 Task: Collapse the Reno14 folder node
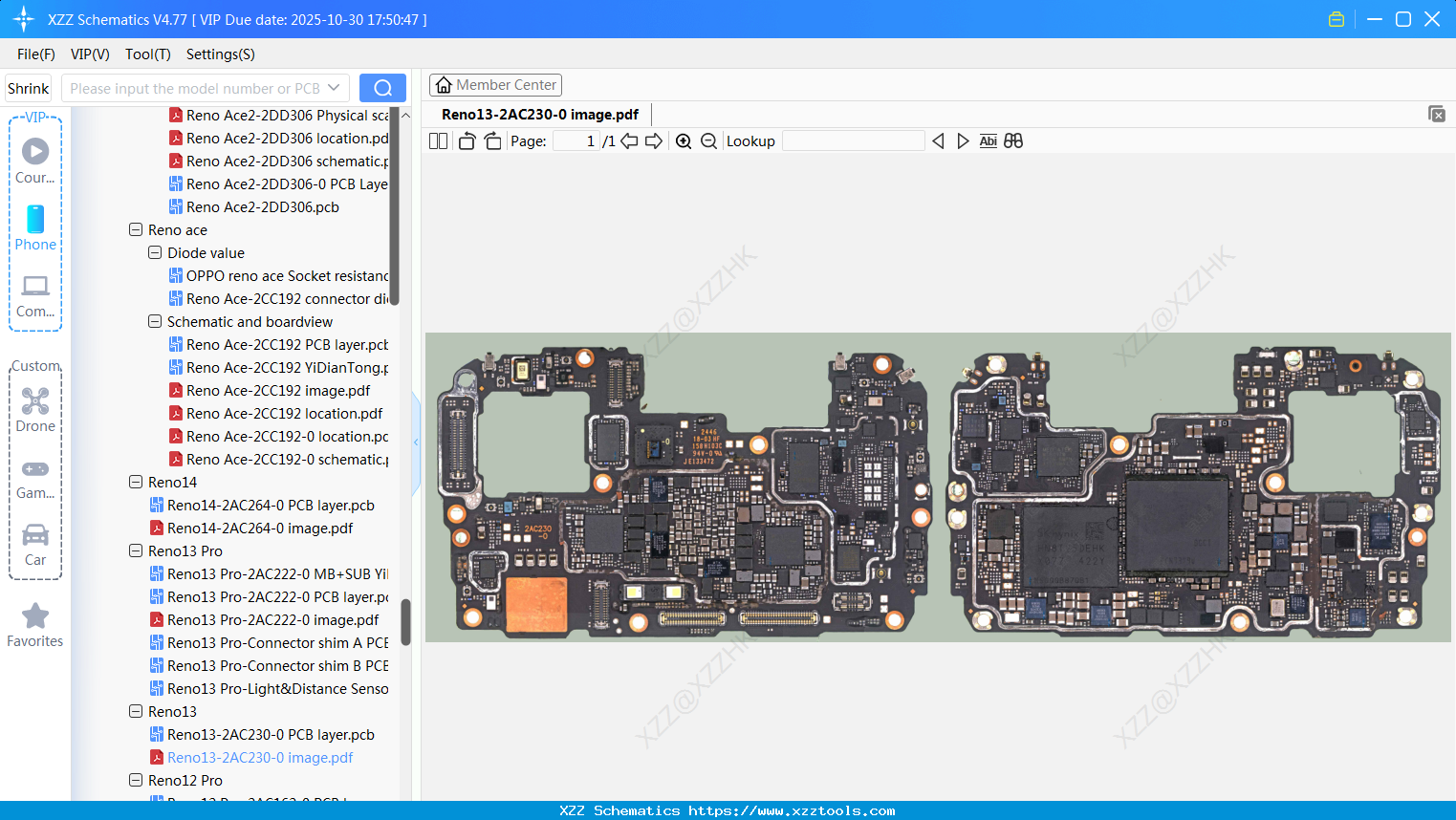[x=136, y=483]
